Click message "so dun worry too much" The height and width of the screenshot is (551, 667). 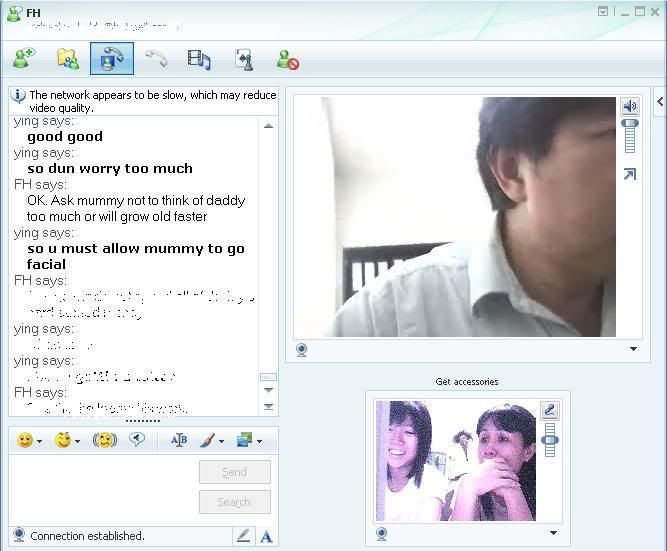110,168
